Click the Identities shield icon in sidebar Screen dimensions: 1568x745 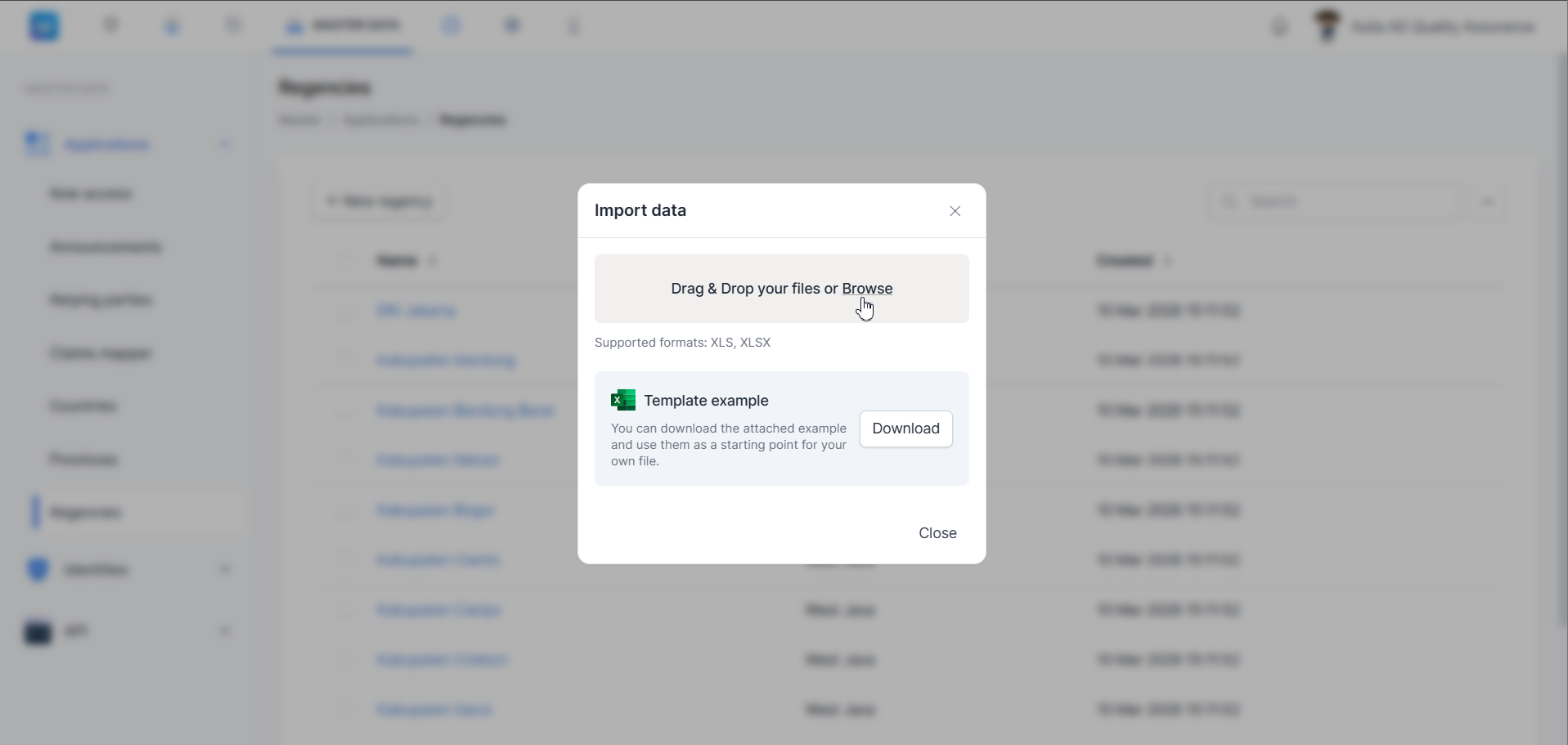pyautogui.click(x=38, y=569)
